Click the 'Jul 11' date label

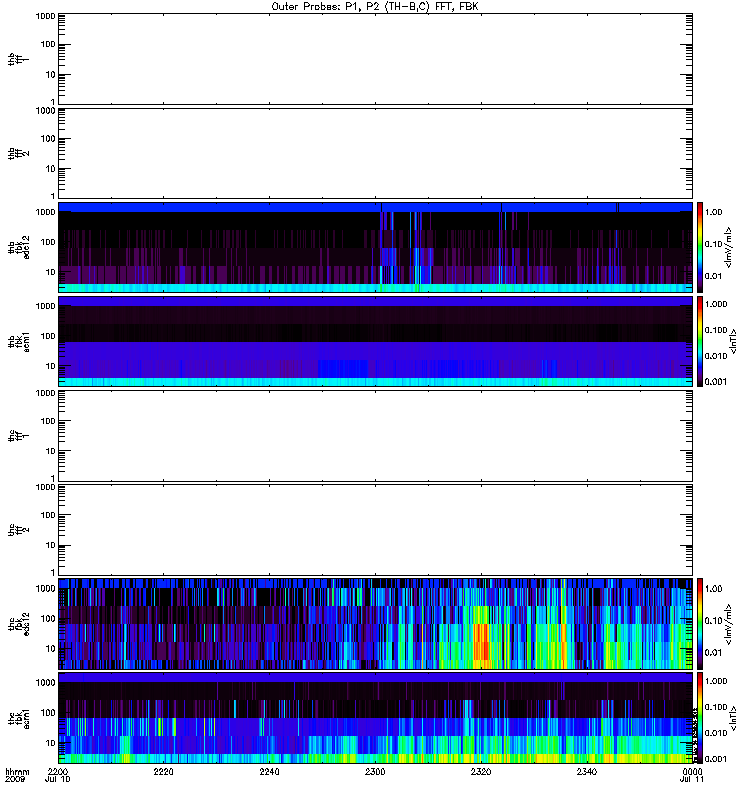click(692, 780)
